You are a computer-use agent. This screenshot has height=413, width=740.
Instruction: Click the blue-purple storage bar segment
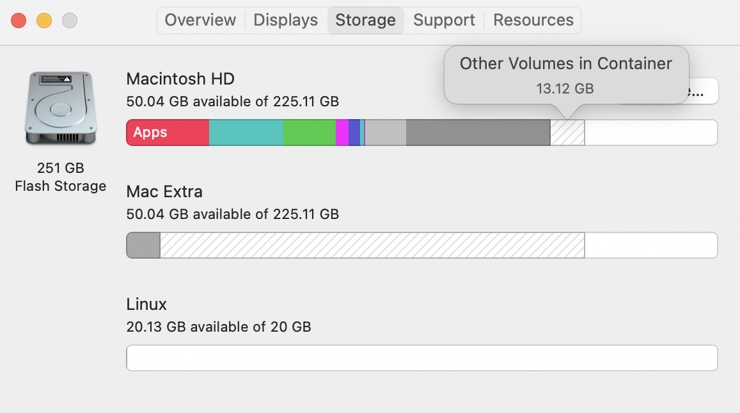pyautogui.click(x=354, y=133)
